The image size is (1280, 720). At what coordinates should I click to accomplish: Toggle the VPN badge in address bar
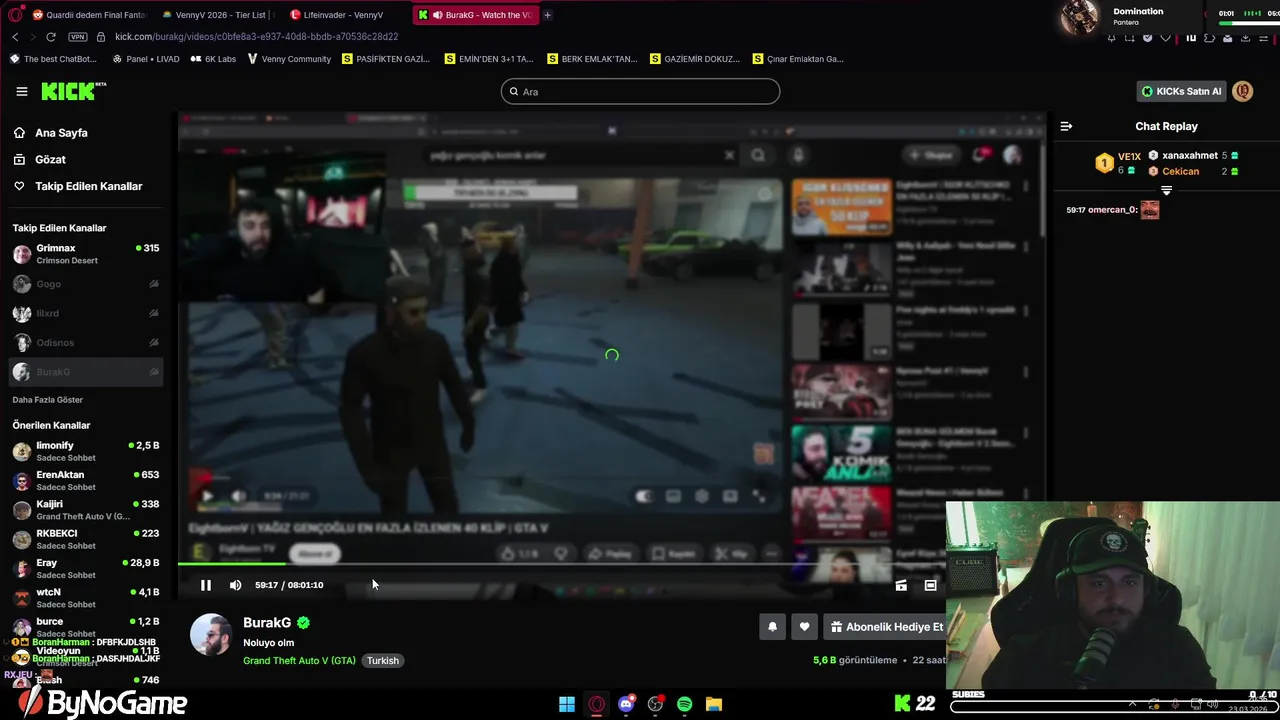(78, 37)
